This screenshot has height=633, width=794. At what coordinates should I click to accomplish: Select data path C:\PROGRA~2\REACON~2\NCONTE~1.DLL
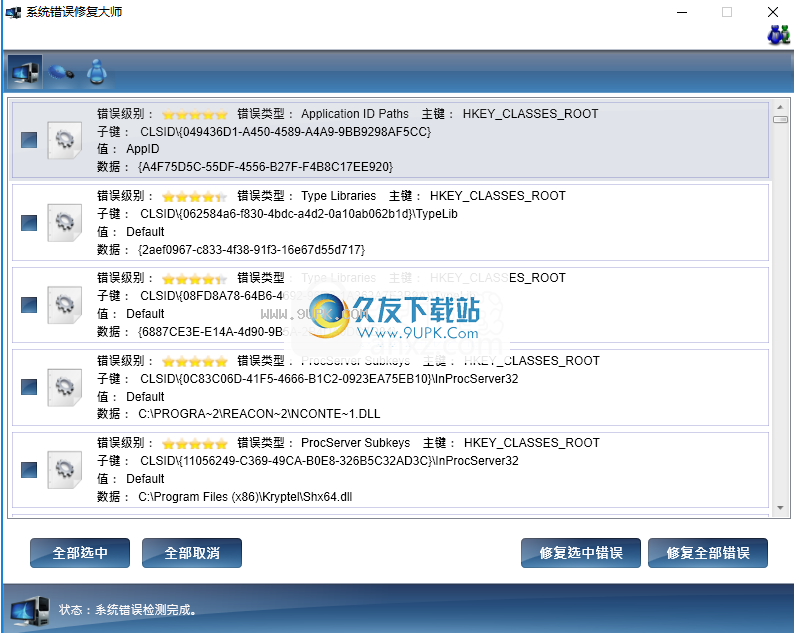pyautogui.click(x=259, y=414)
